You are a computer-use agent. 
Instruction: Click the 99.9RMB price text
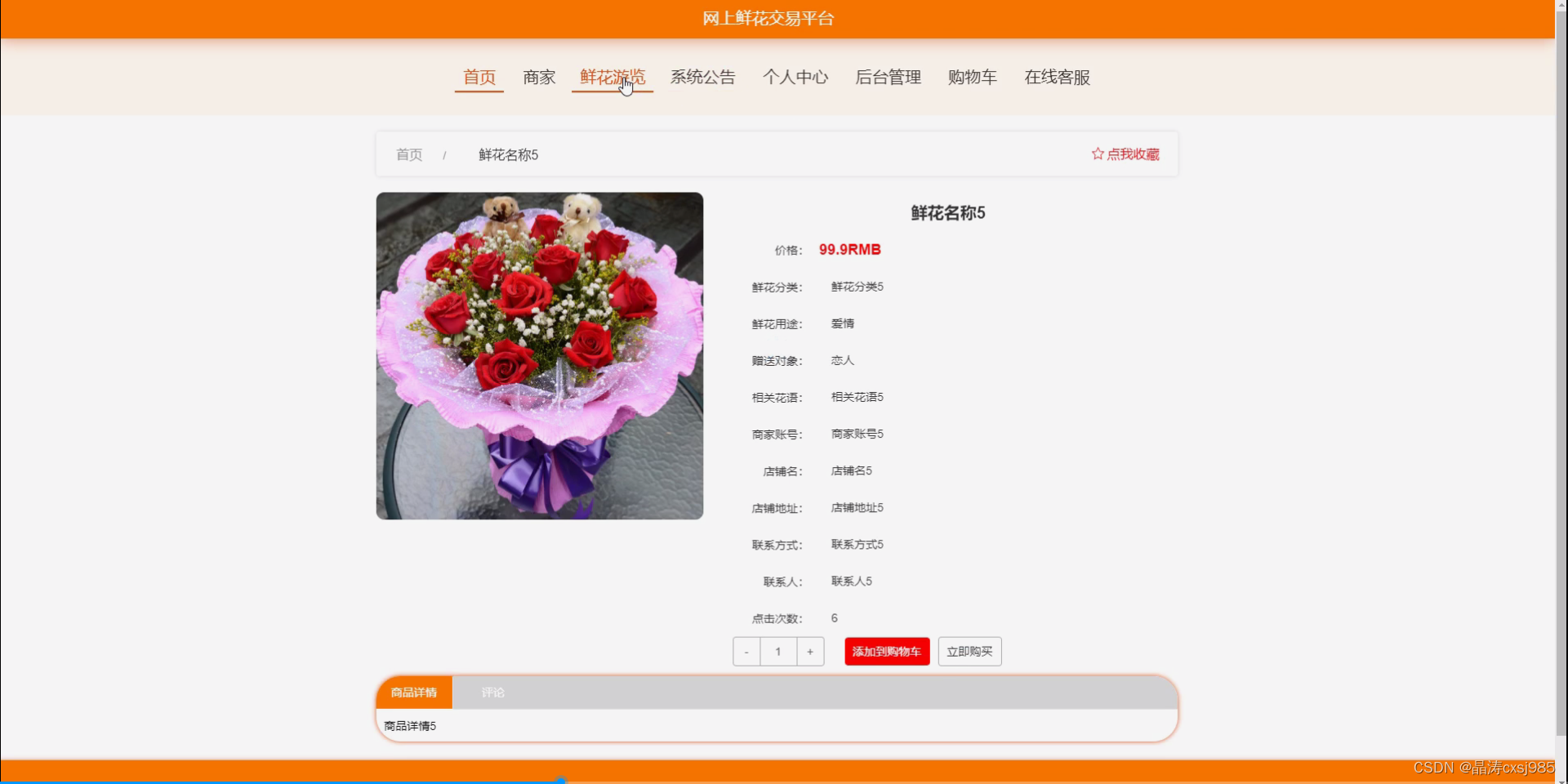[x=850, y=250]
